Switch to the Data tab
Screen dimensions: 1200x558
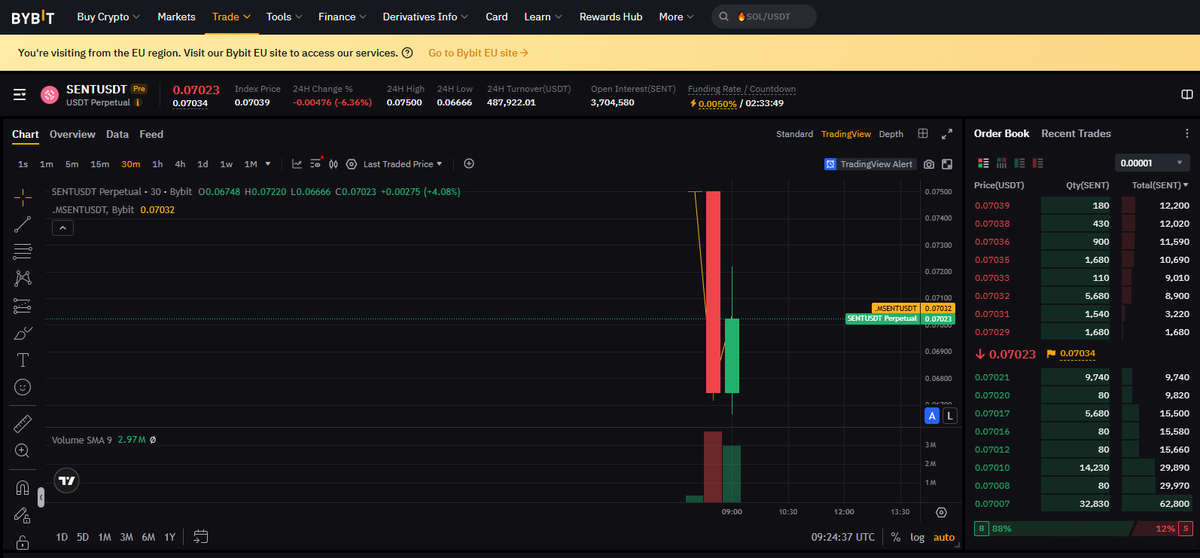coord(117,134)
